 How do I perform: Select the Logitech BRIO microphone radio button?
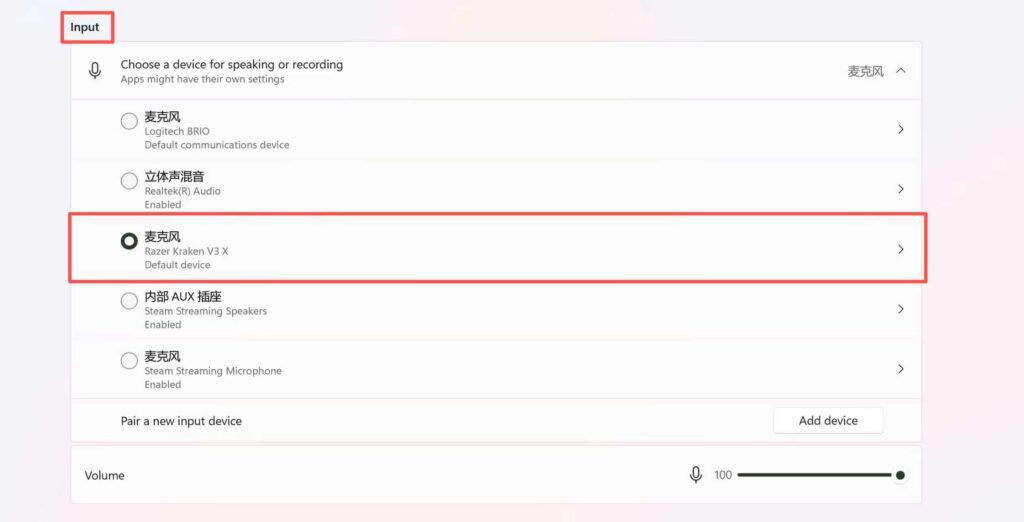point(129,121)
